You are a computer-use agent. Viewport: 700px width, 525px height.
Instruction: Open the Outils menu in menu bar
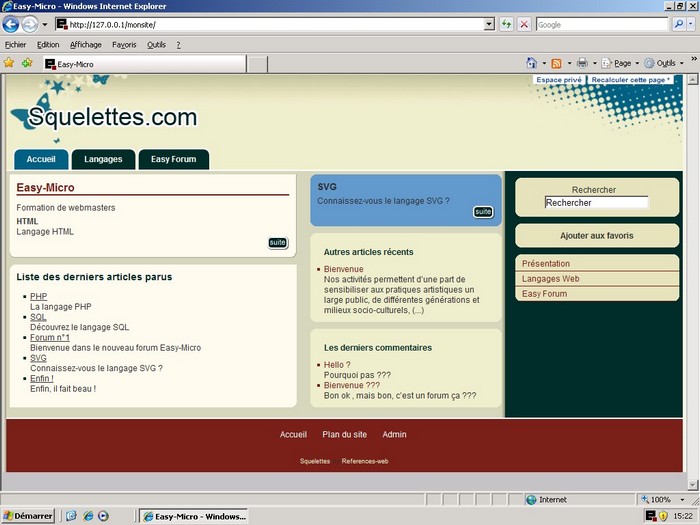pyautogui.click(x=156, y=45)
